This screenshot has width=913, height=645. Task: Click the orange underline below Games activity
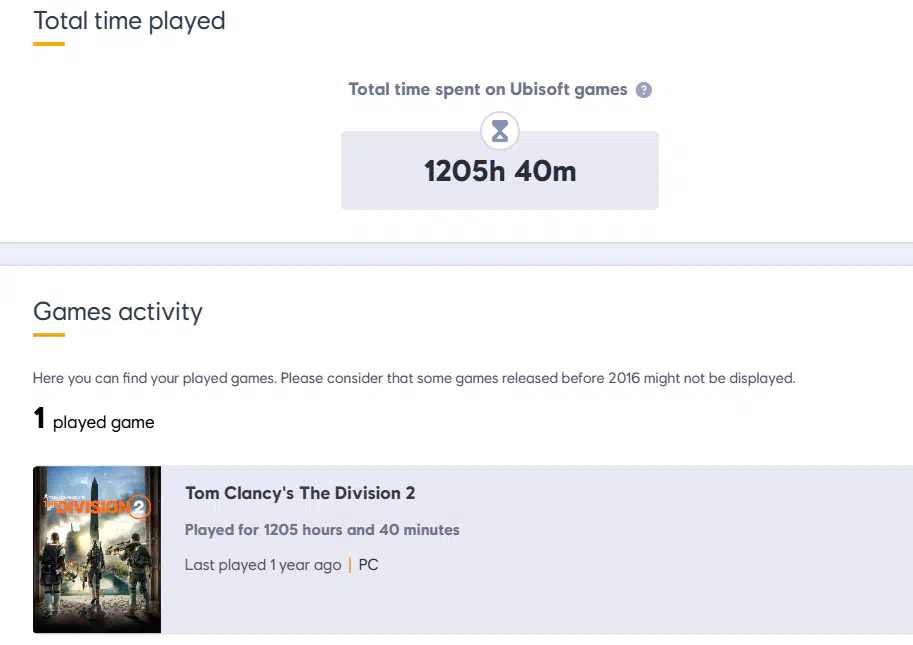click(x=49, y=335)
